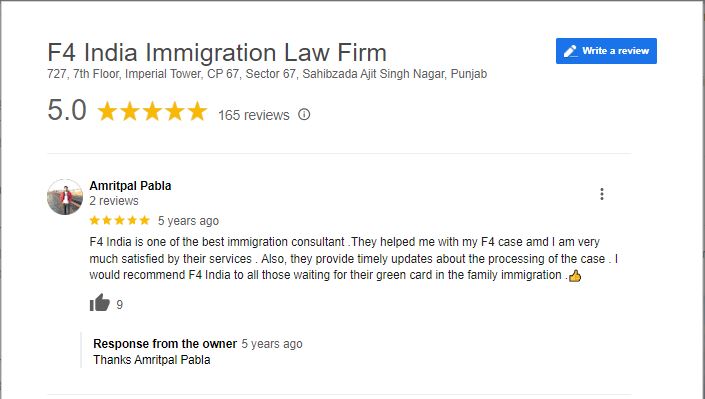This screenshot has width=705, height=399.
Task: Click the review body text paragraph
Action: 353,259
